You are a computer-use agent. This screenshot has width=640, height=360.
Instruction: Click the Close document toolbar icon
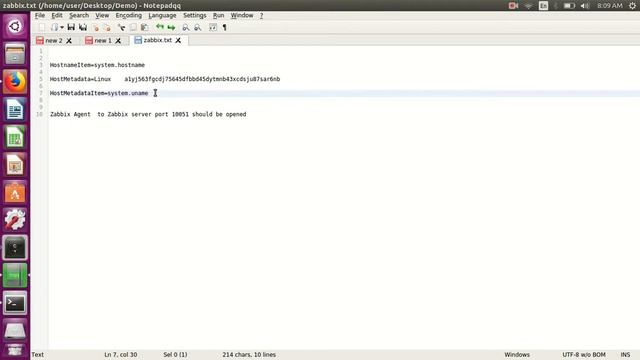point(96,28)
